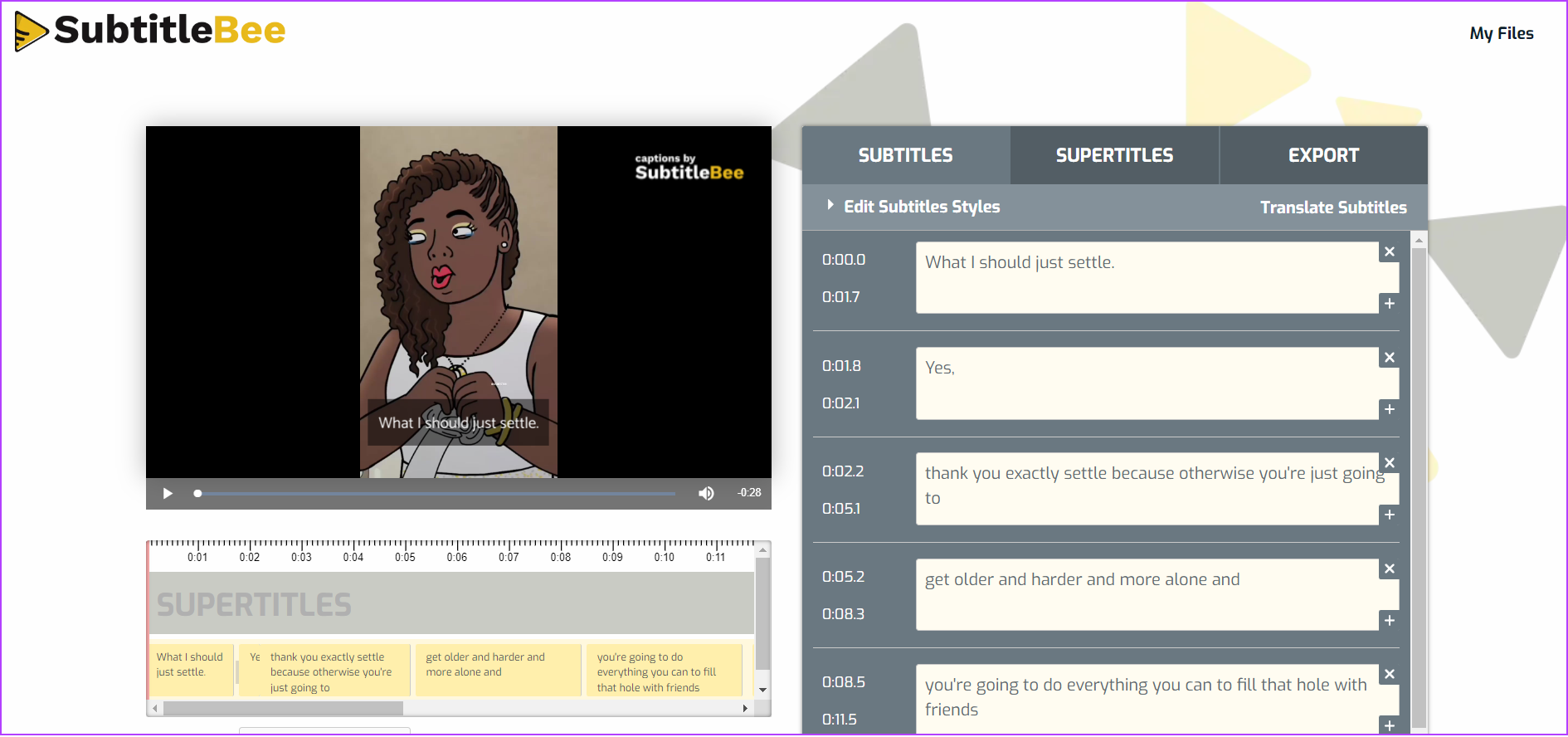
Task: Open My Files page
Action: pyautogui.click(x=1501, y=34)
